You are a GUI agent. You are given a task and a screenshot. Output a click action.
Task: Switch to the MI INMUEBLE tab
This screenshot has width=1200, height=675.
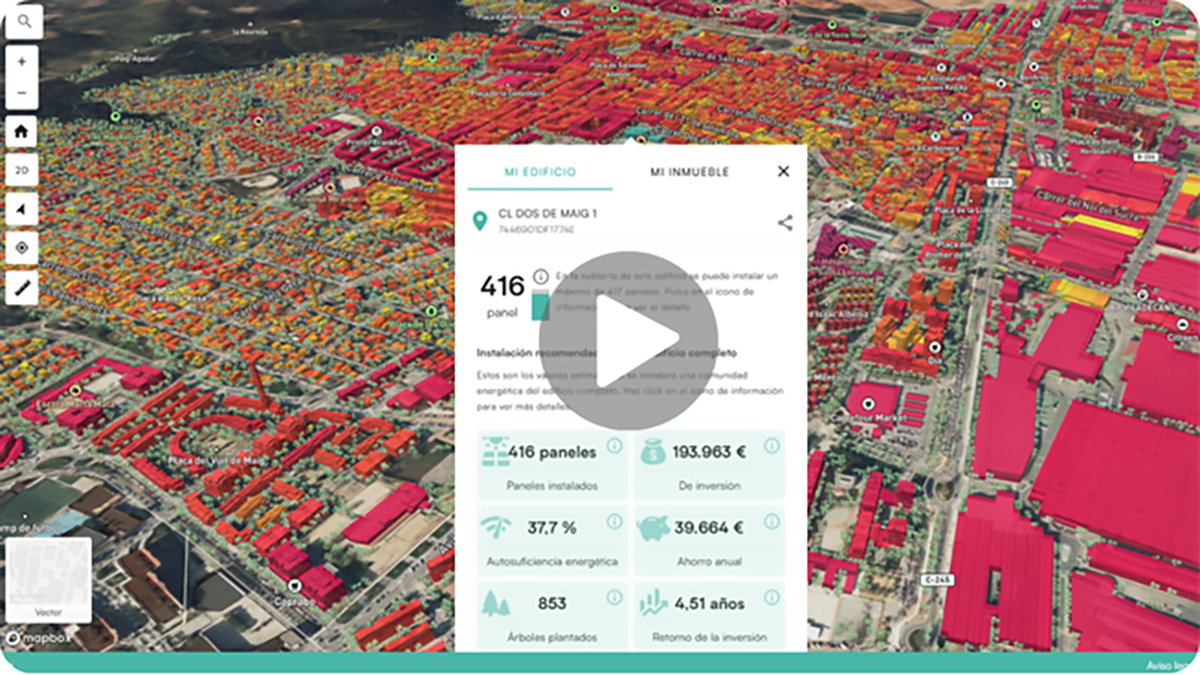(x=689, y=172)
